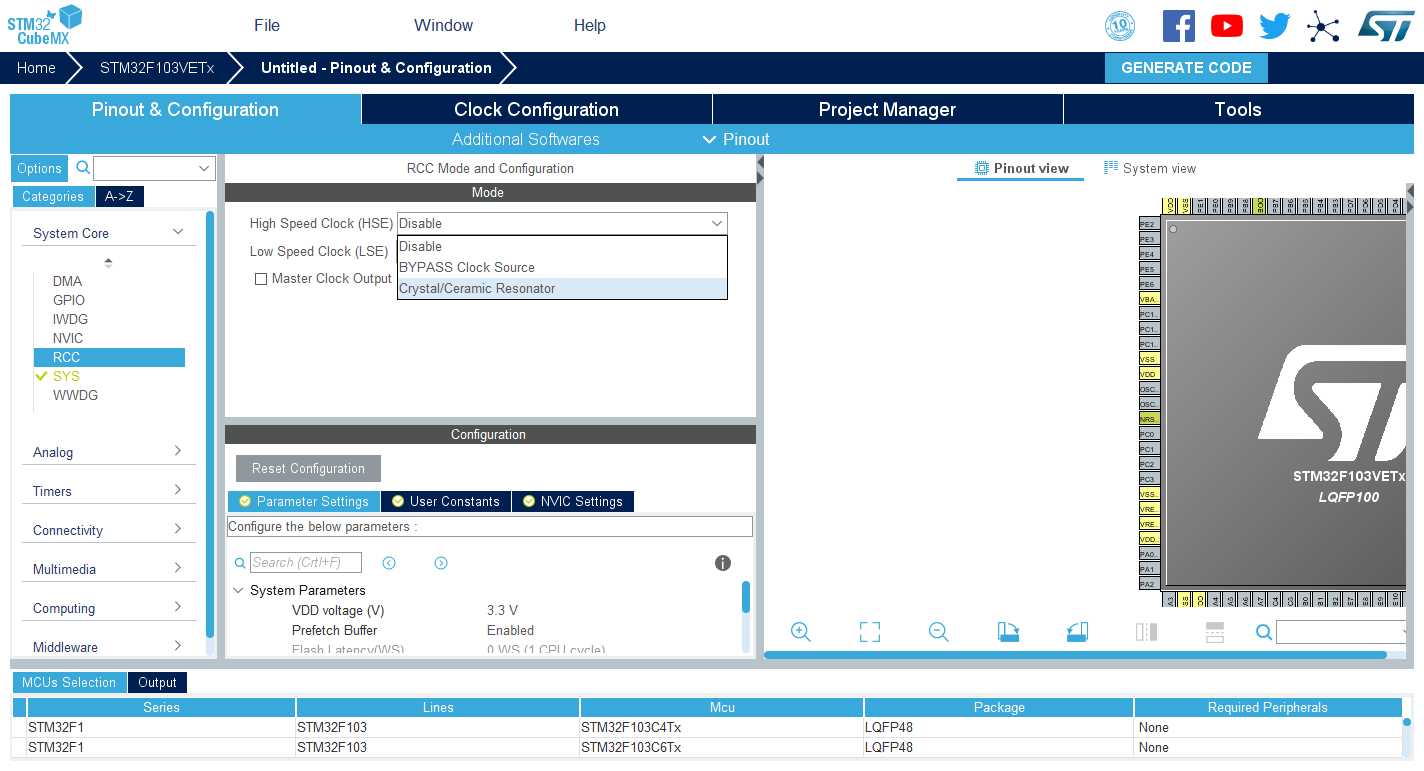Zoom out on the pinout view
Image resolution: width=1424 pixels, height=771 pixels.
pos(938,631)
